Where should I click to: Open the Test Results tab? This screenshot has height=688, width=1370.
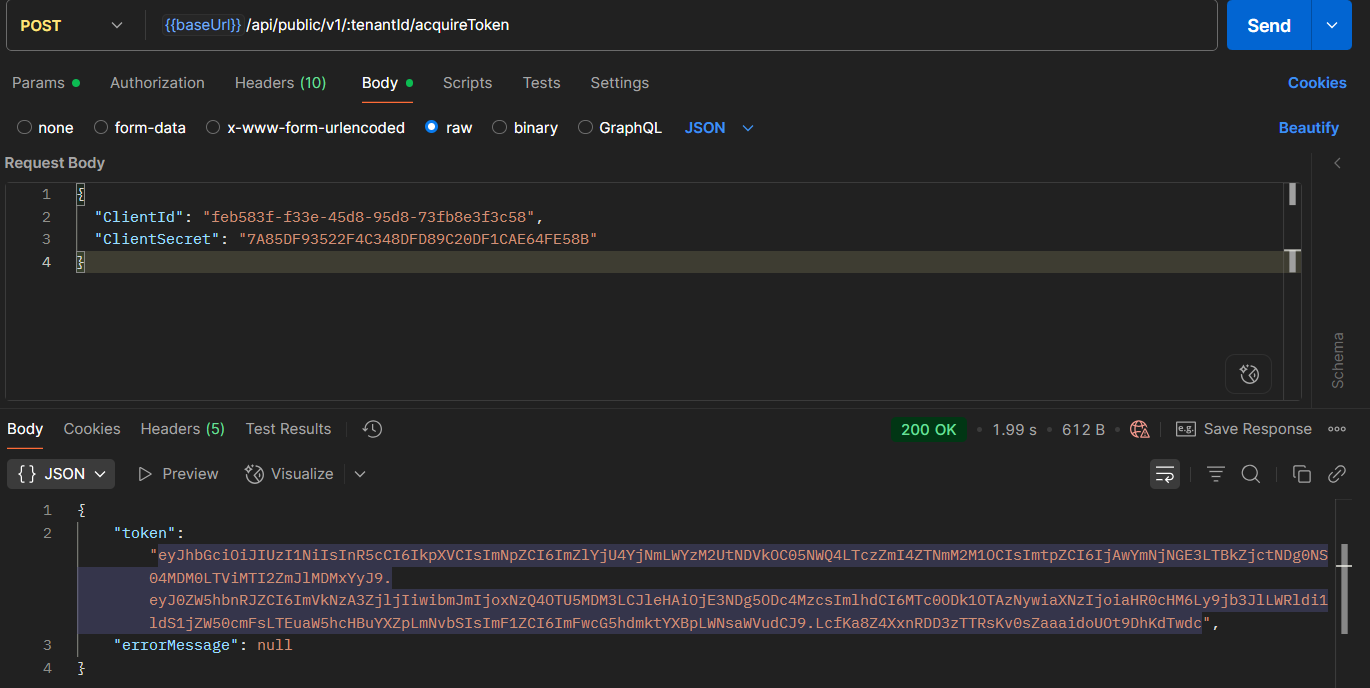point(288,429)
